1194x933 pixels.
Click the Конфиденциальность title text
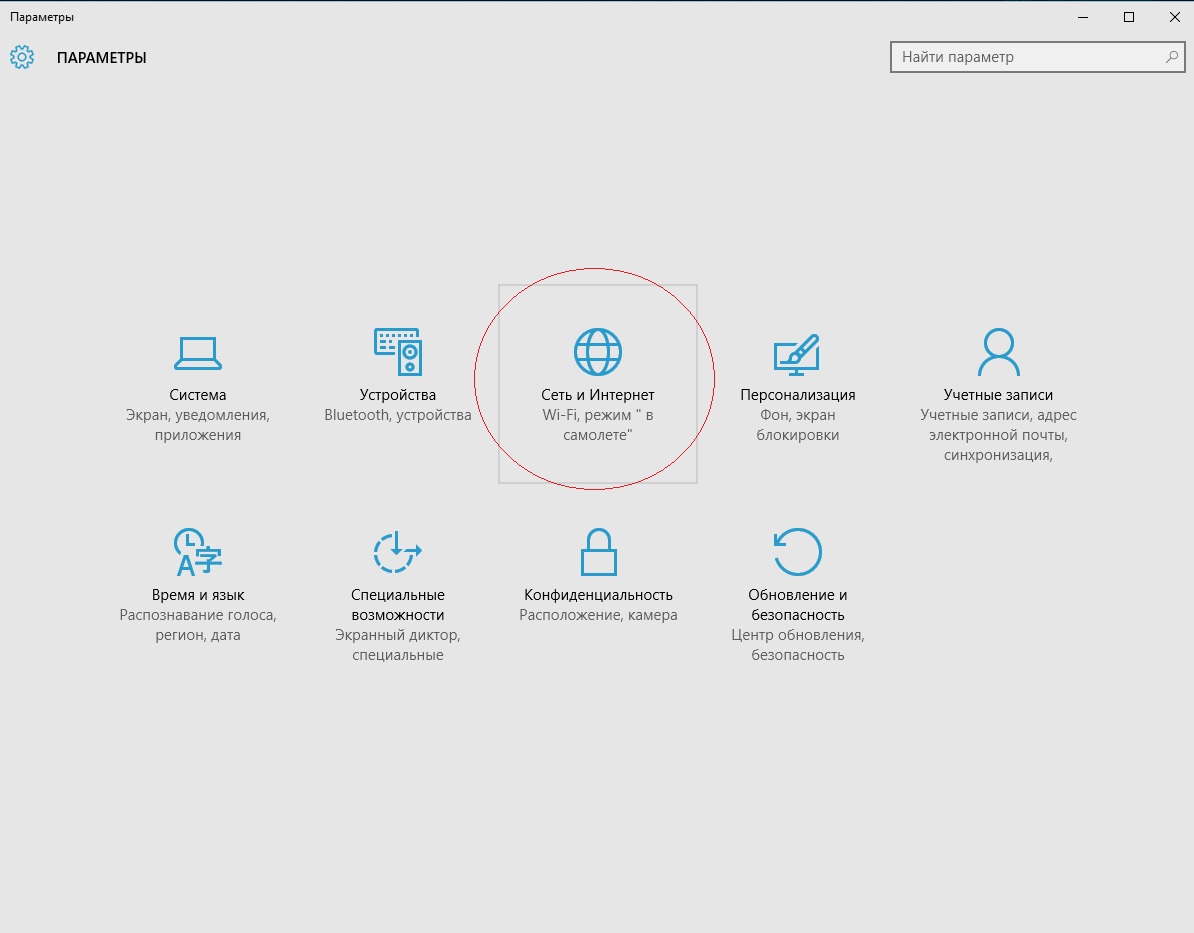click(x=598, y=595)
